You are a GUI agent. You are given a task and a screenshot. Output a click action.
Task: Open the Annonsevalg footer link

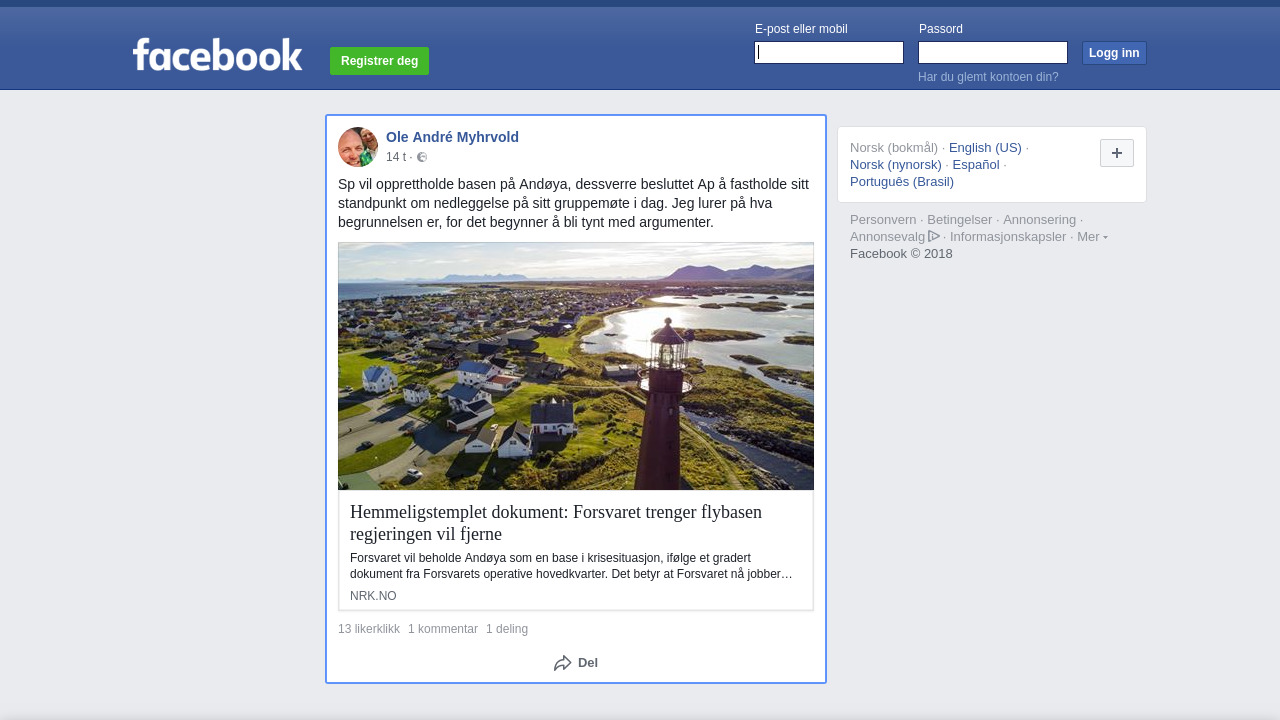[x=887, y=237]
